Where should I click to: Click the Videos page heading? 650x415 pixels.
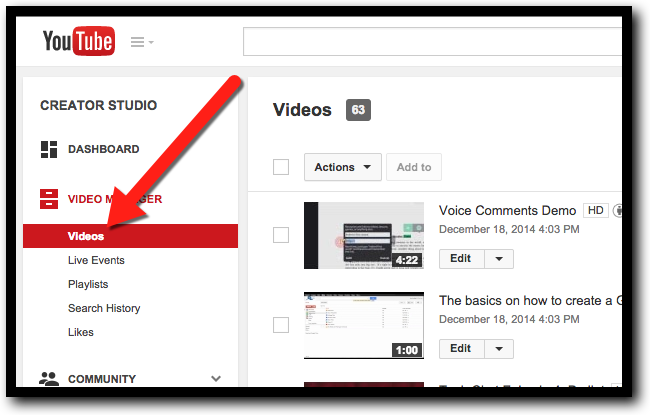click(302, 110)
